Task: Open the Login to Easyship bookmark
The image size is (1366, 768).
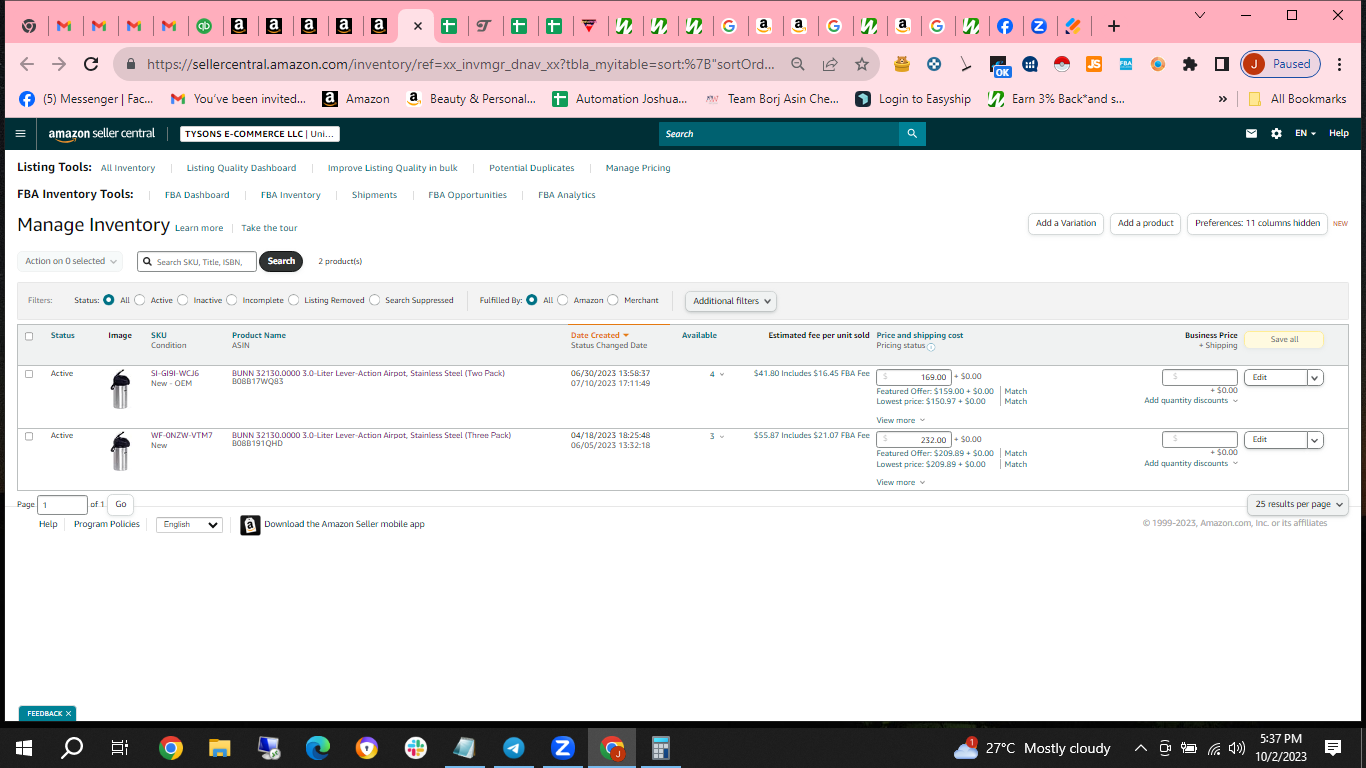Action: pos(913,99)
